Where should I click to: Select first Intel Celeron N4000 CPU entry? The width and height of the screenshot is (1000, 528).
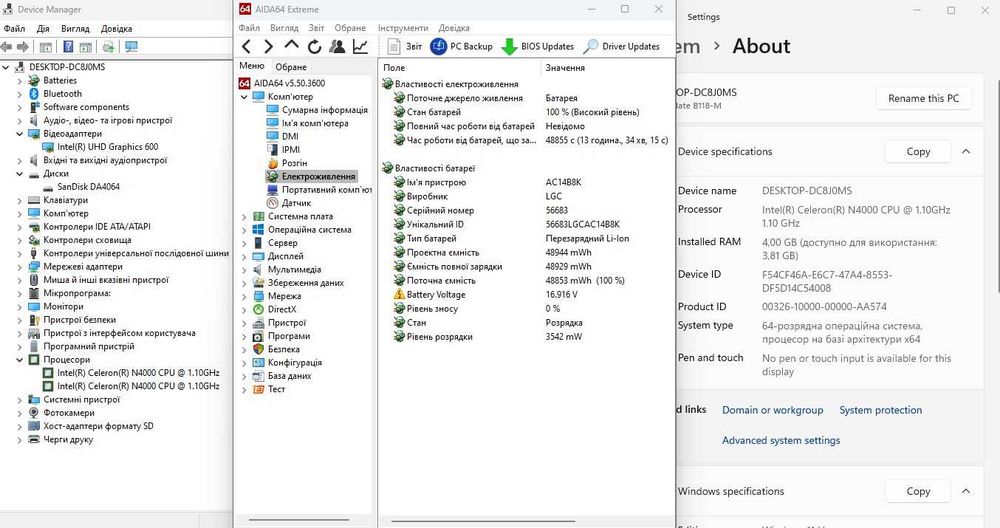pyautogui.click(x=138, y=373)
